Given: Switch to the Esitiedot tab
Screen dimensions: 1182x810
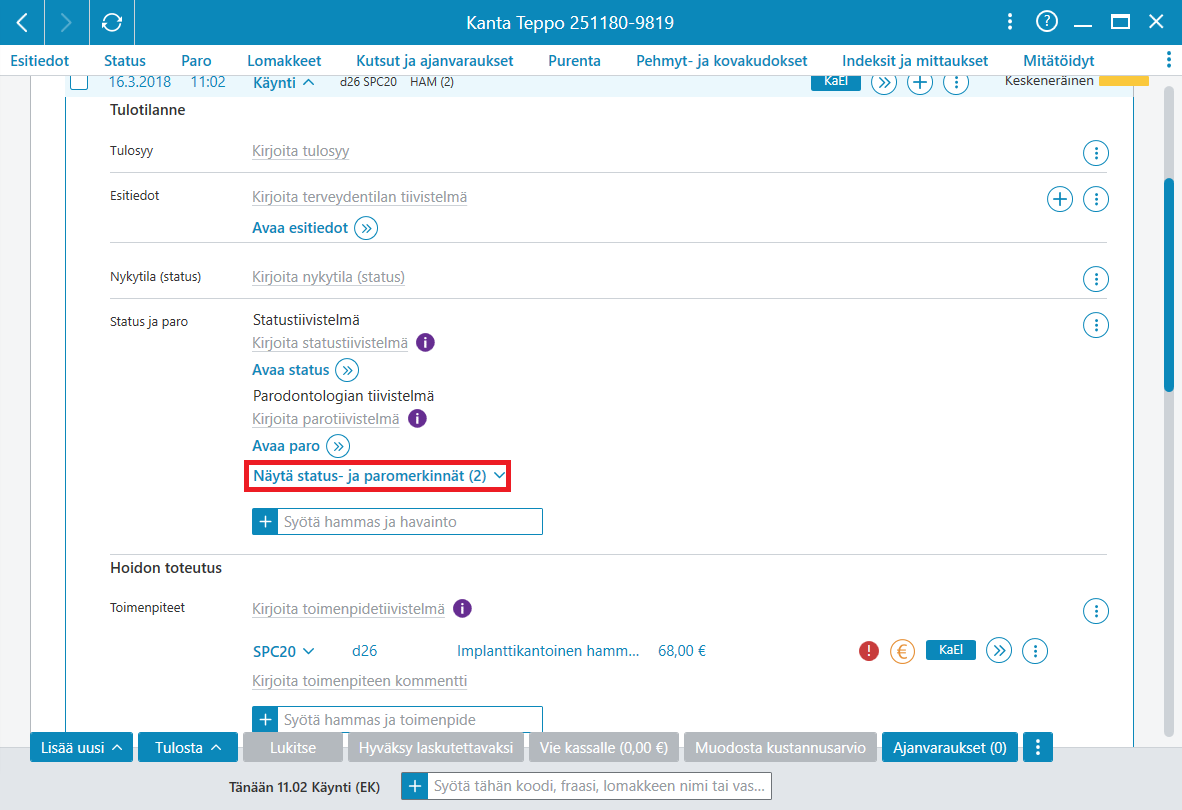Looking at the screenshot, I should tap(39, 60).
